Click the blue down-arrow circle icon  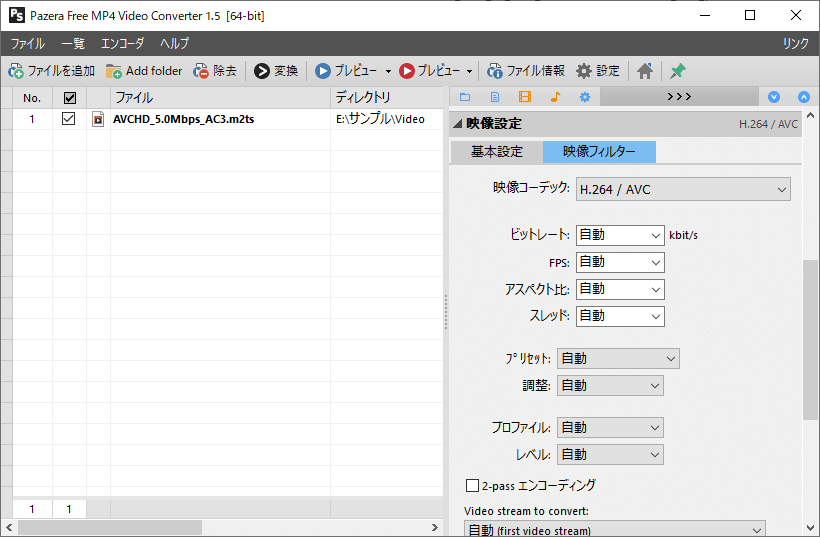774,97
